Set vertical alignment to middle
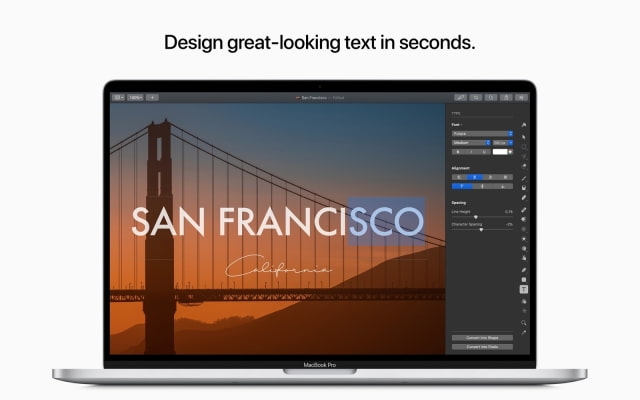Image resolution: width=640 pixels, height=400 pixels. tap(482, 186)
